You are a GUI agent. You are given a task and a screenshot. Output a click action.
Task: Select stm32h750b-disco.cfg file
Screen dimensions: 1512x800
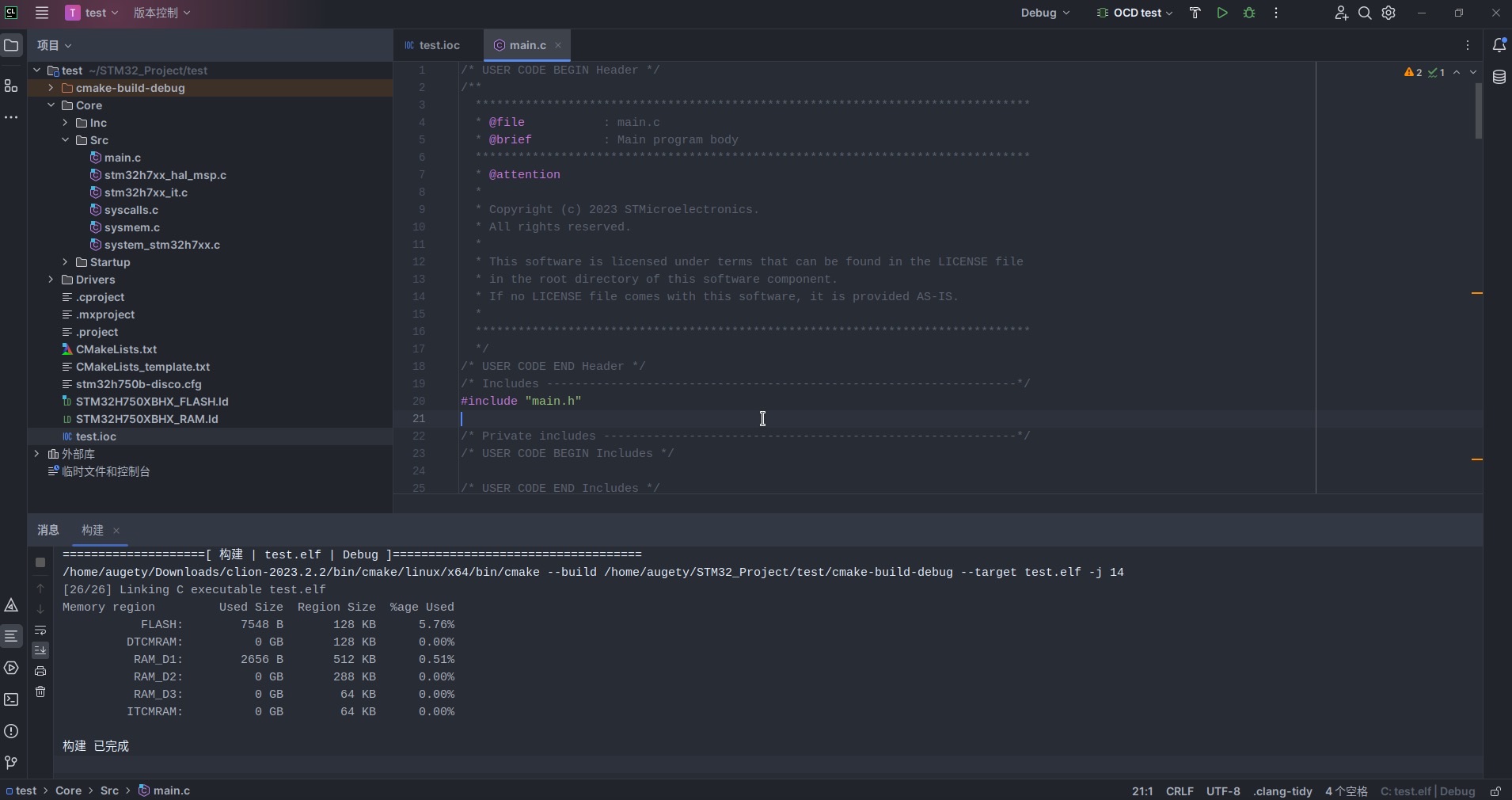139,384
